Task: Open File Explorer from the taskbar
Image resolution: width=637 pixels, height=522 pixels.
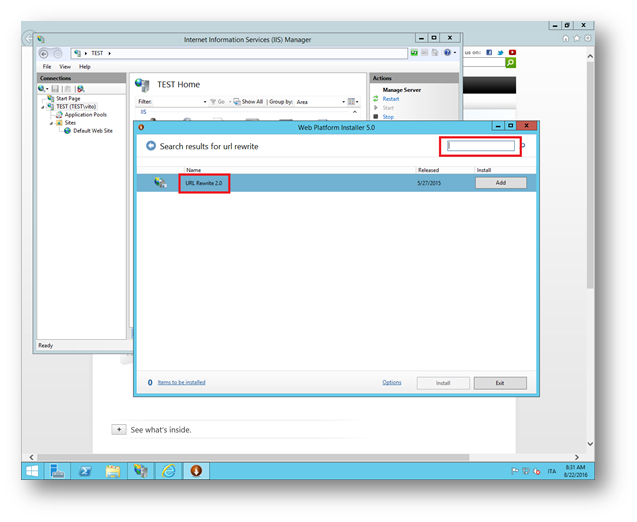Action: [x=113, y=471]
